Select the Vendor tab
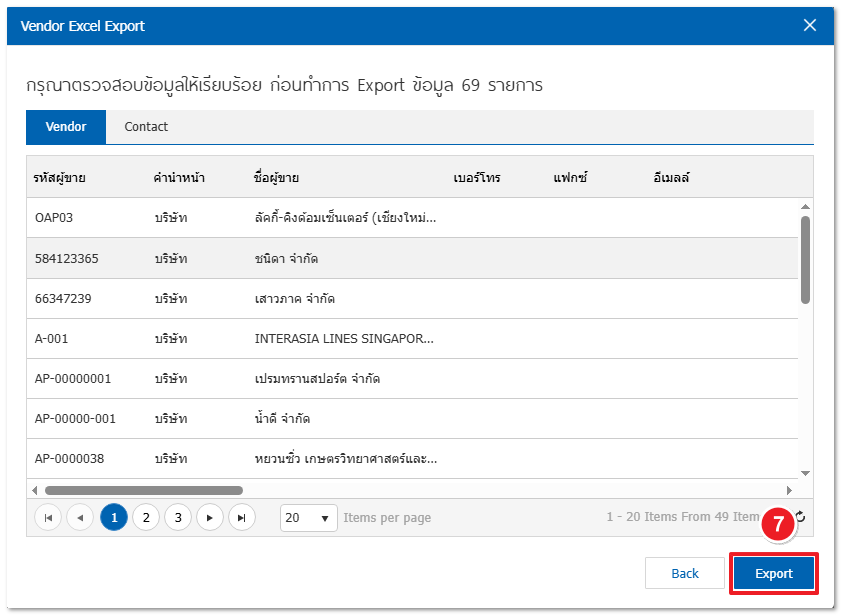Viewport: 841px width, 615px height. pos(66,127)
